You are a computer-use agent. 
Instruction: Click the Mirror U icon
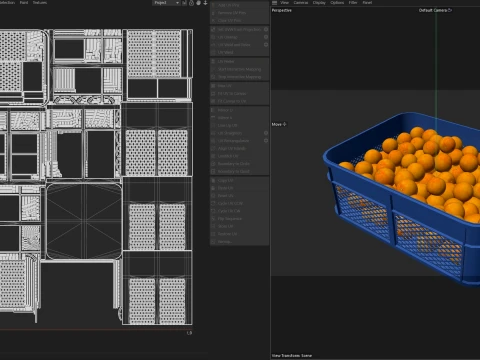(214, 110)
